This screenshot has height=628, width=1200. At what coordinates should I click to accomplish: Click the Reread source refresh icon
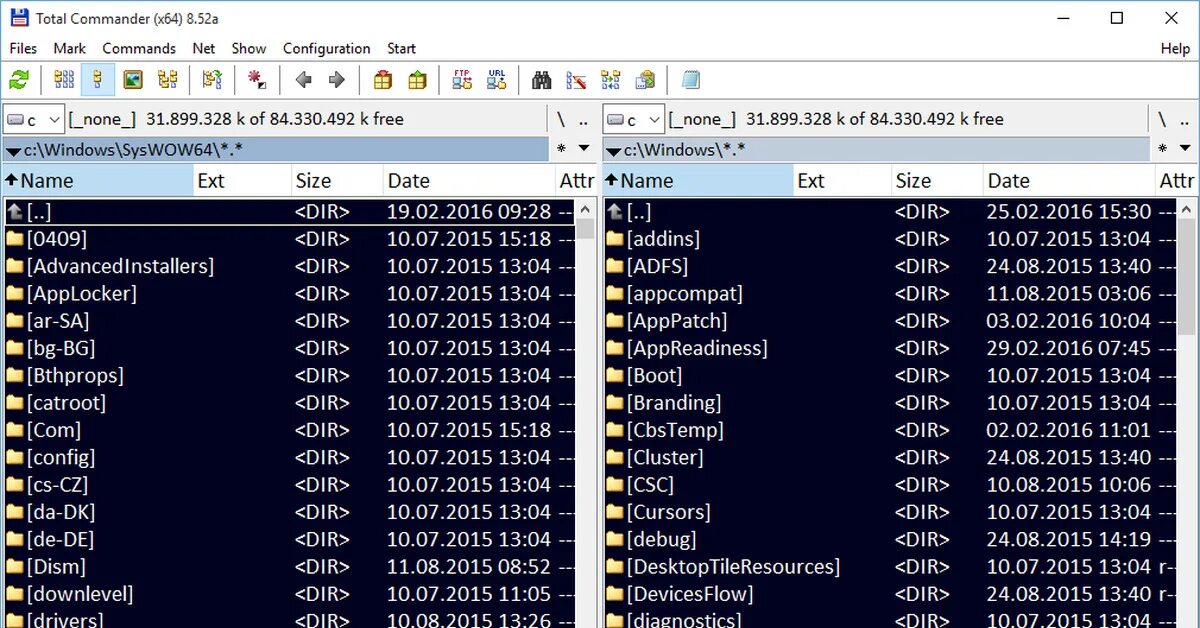[19, 80]
